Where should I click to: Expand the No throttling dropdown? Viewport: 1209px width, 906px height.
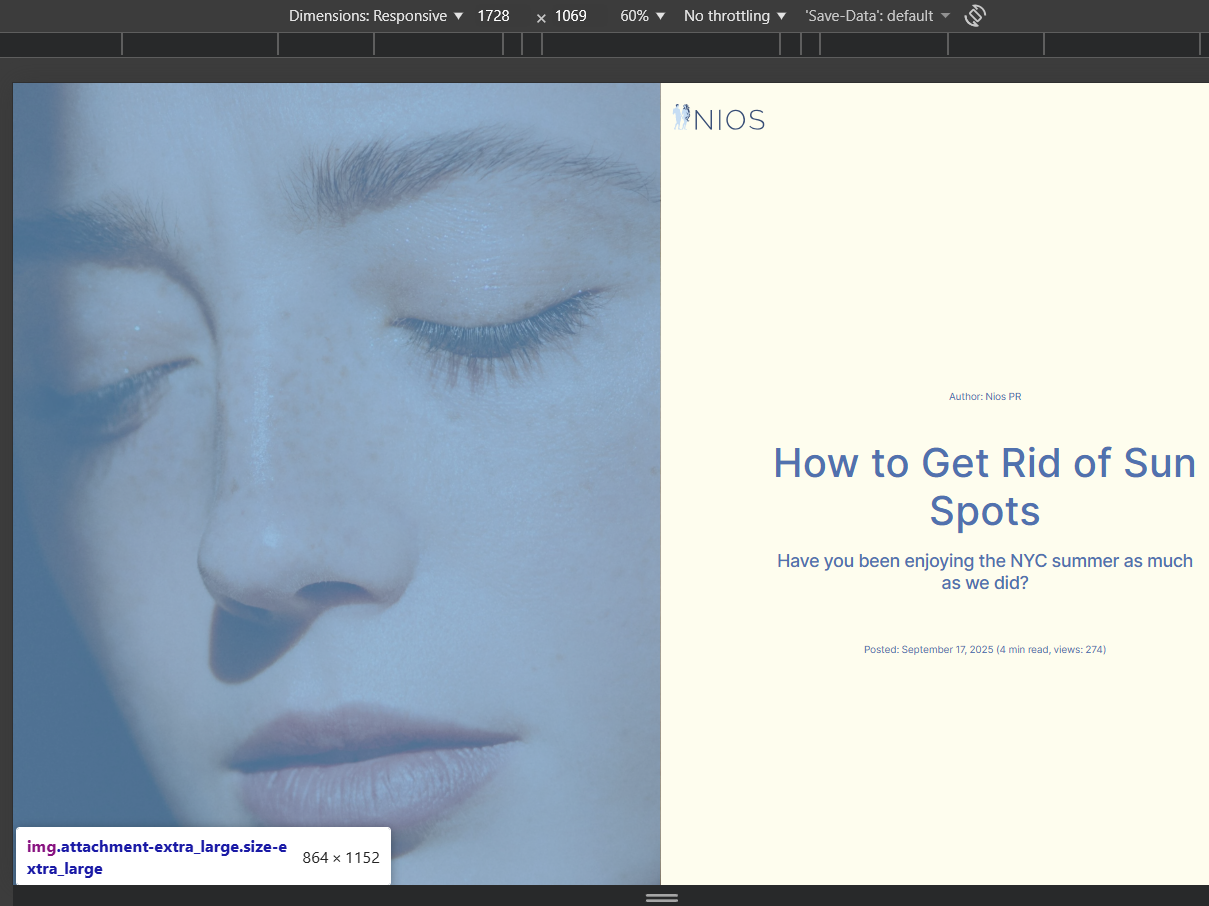[734, 16]
